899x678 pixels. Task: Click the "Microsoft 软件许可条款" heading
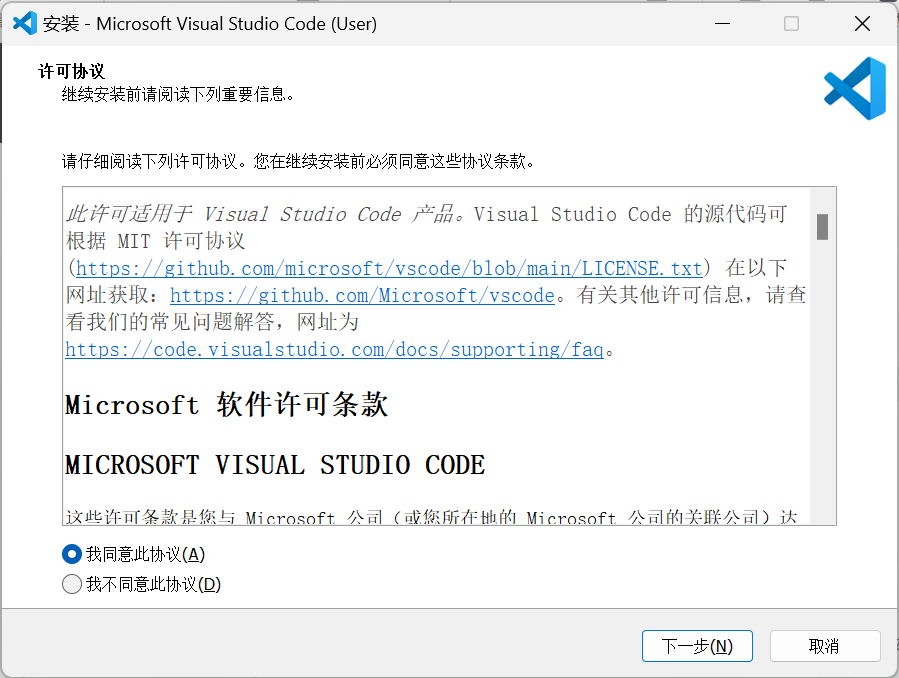pos(226,405)
